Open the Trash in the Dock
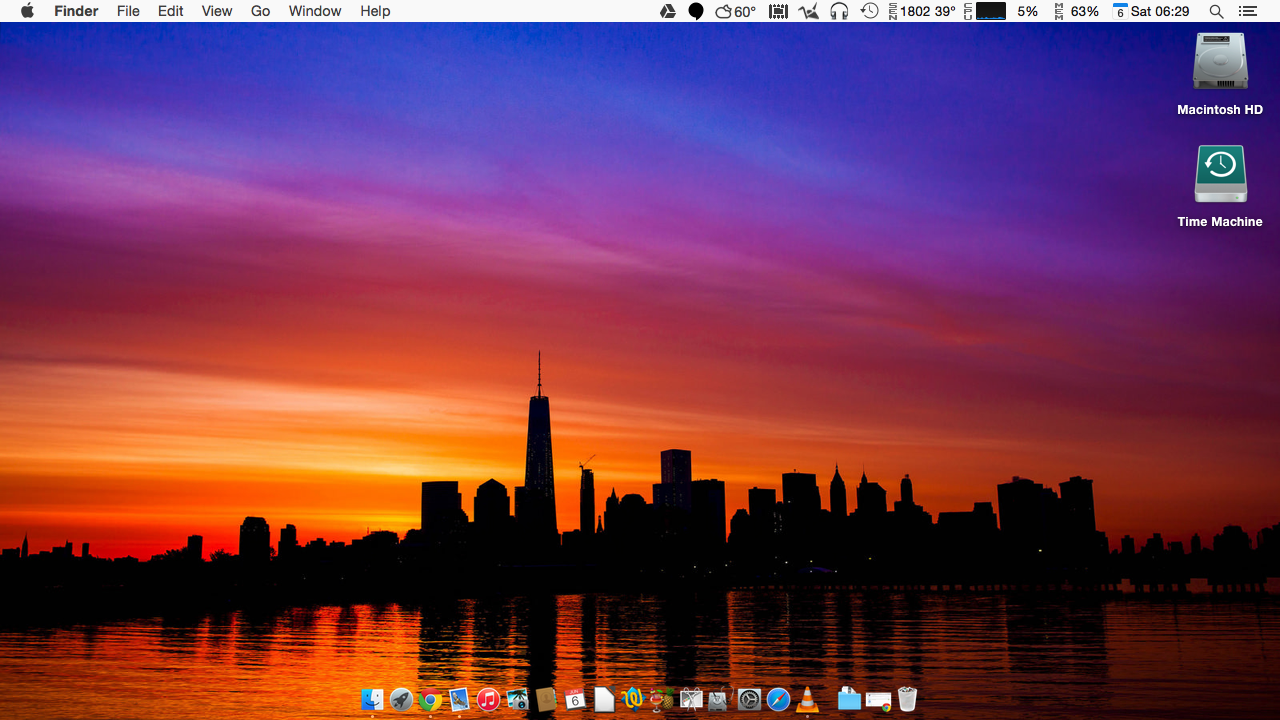This screenshot has height=720, width=1280. (x=907, y=699)
